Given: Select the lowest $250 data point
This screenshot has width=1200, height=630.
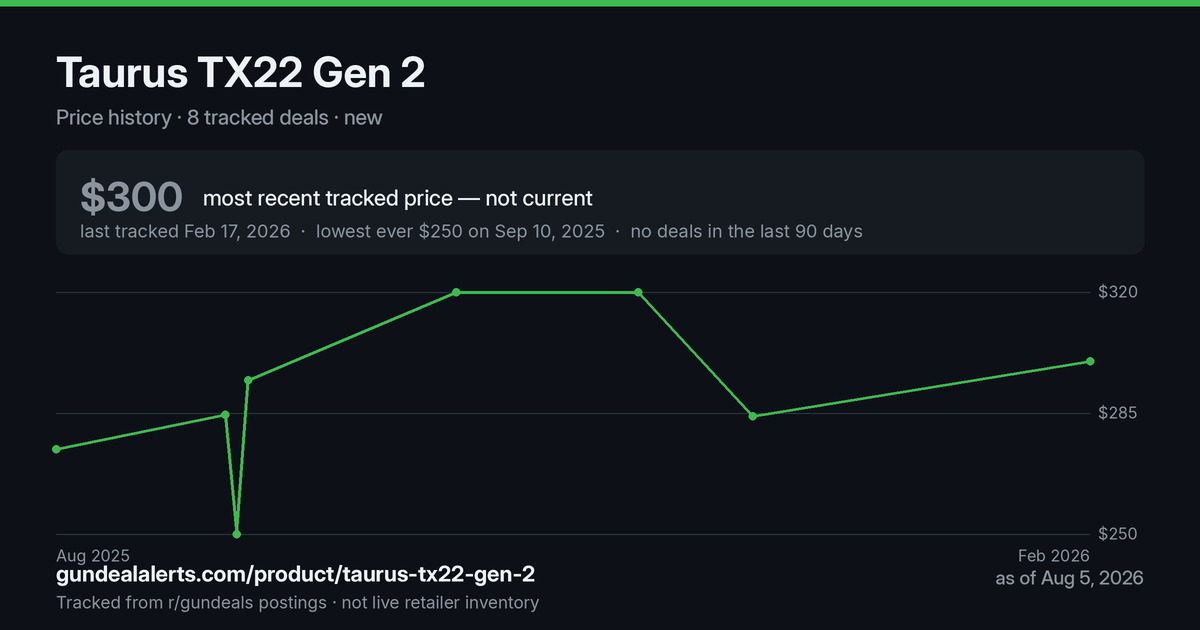Looking at the screenshot, I should click(x=237, y=534).
